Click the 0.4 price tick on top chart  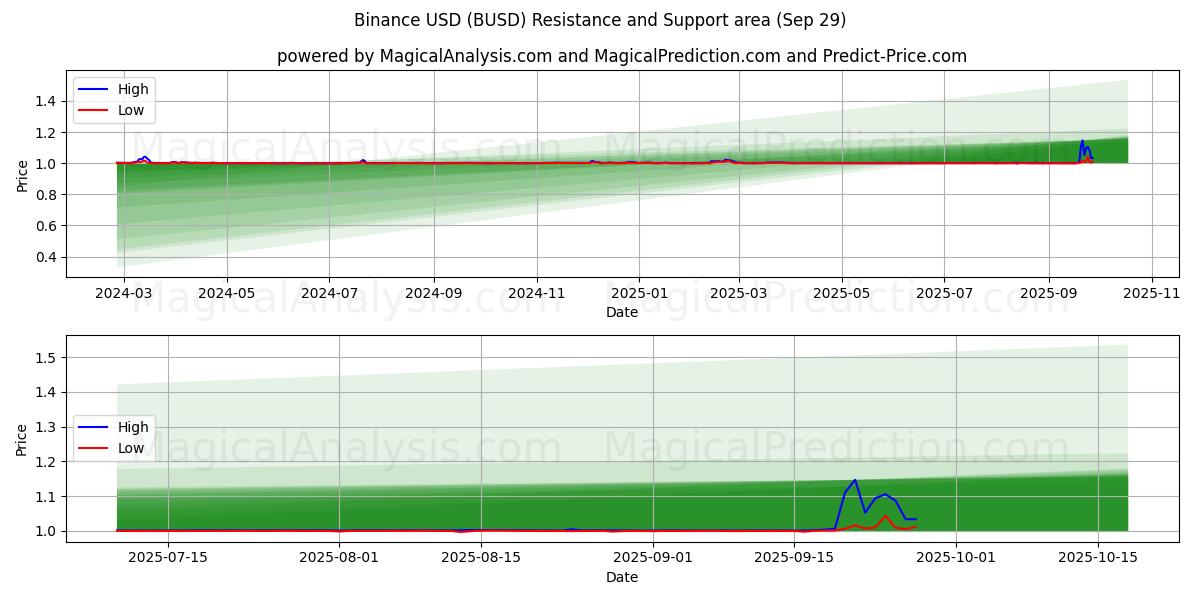pyautogui.click(x=46, y=258)
